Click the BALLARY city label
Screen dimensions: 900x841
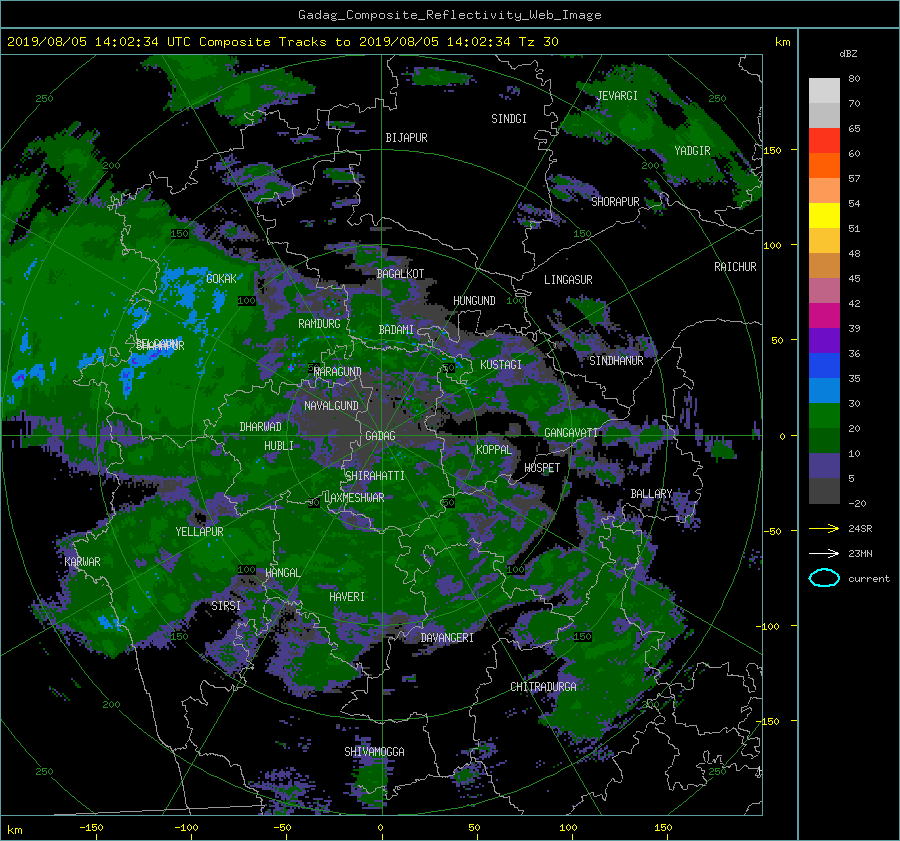tap(651, 494)
